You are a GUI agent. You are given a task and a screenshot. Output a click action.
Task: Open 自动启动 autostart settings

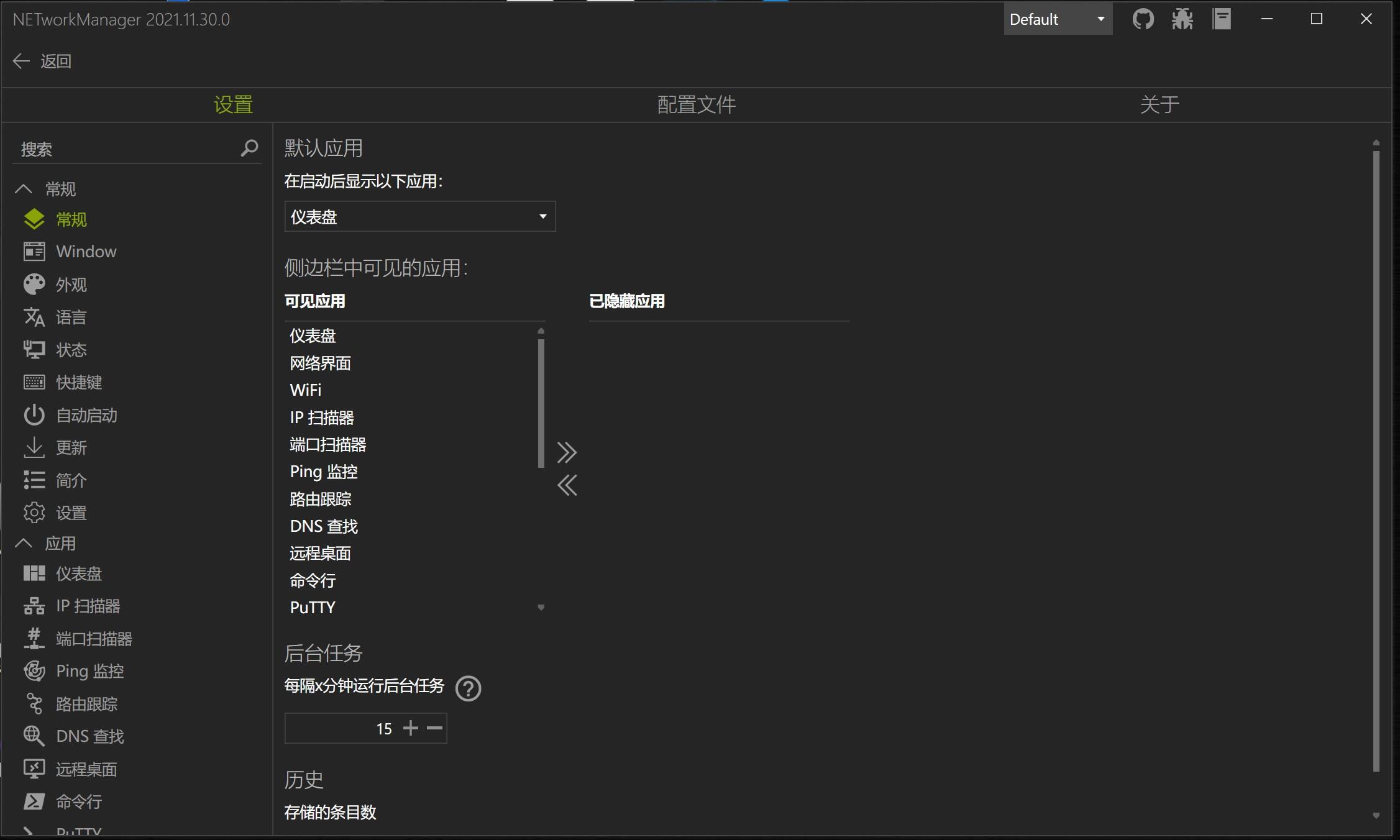[x=86, y=415]
